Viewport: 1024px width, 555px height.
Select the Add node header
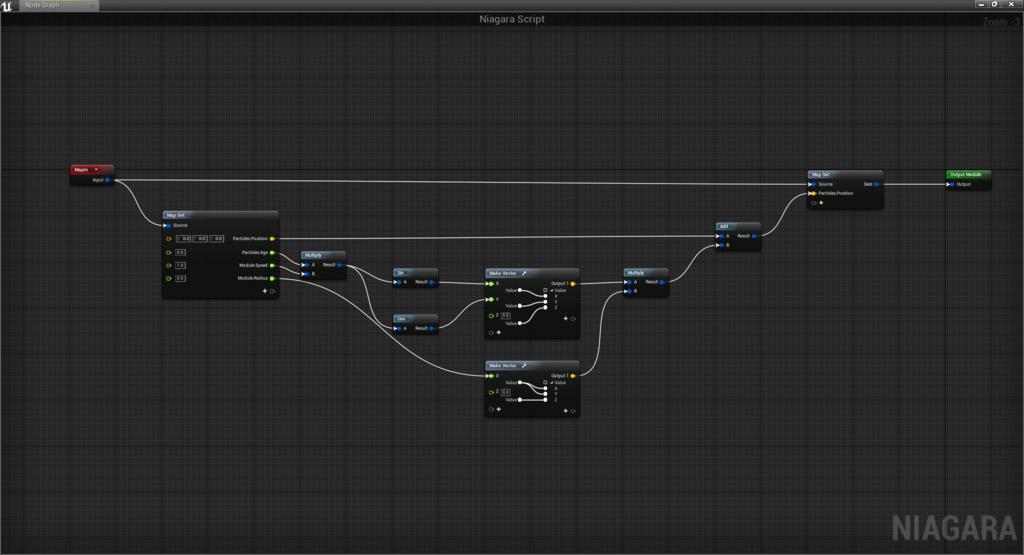pyautogui.click(x=738, y=227)
